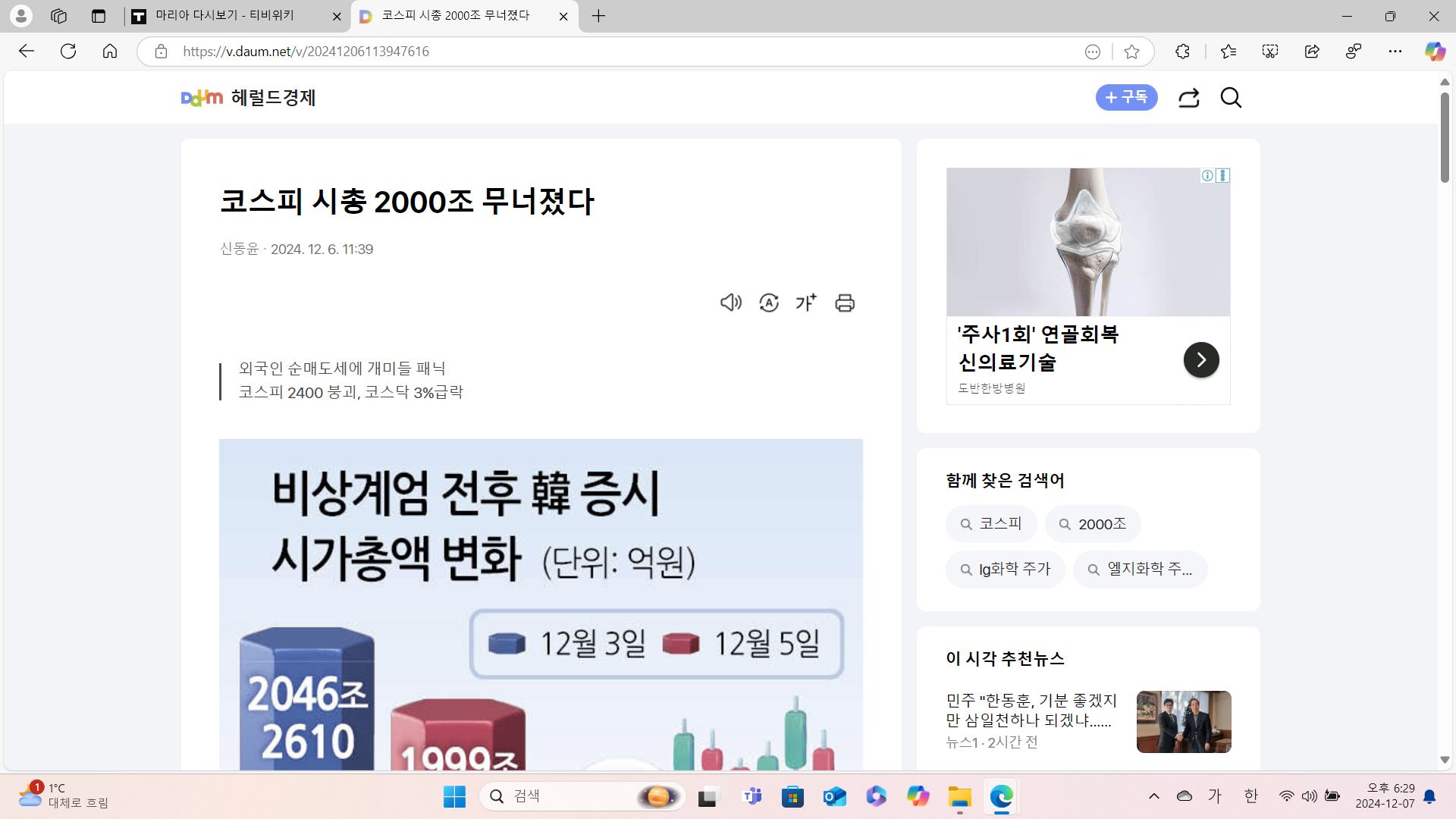Click the page vertical scrollbar thumb
This screenshot has width=1456, height=819.
click(1445, 136)
